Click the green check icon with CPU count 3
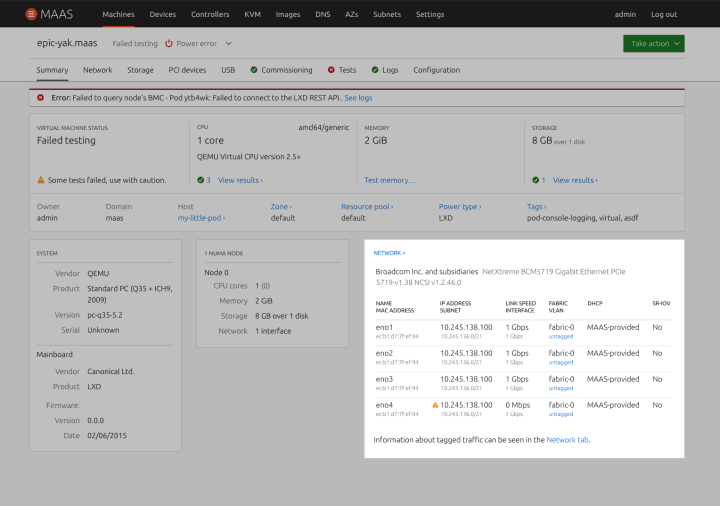Viewport: 720px width, 506px height. [x=201, y=180]
